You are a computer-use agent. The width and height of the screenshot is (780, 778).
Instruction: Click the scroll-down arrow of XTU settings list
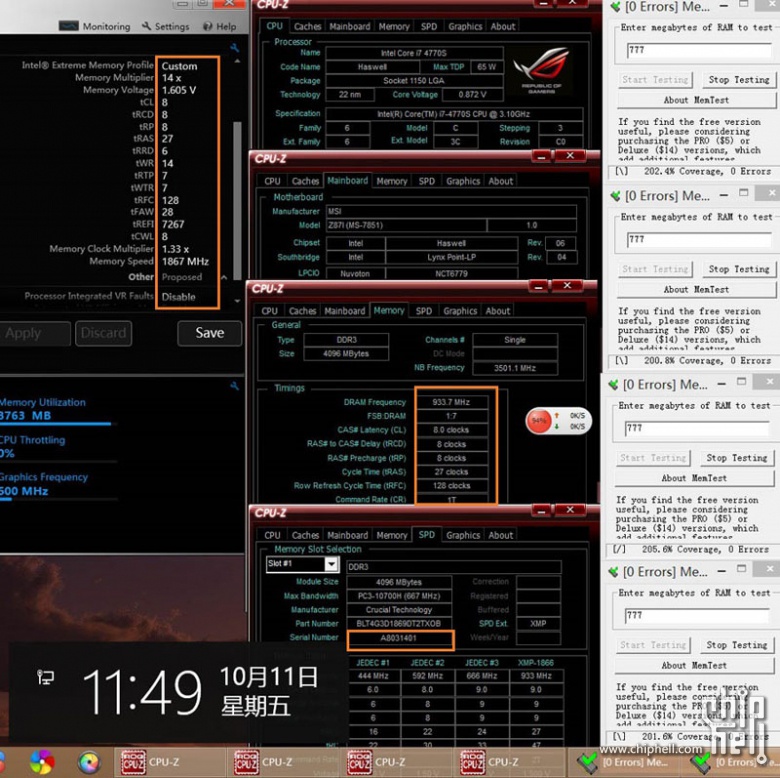pos(237,300)
